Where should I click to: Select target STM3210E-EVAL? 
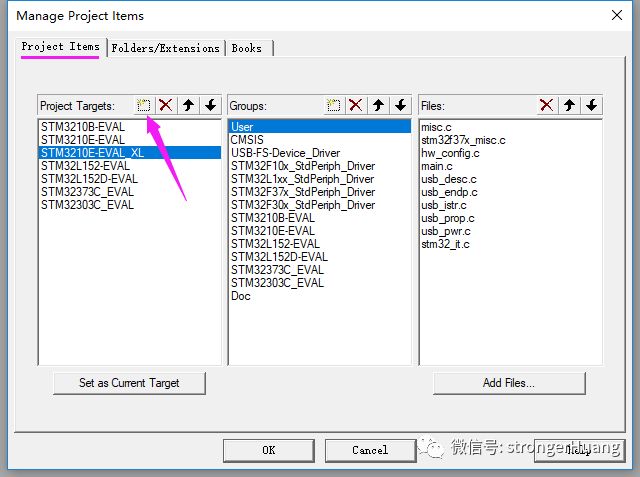(x=130, y=140)
